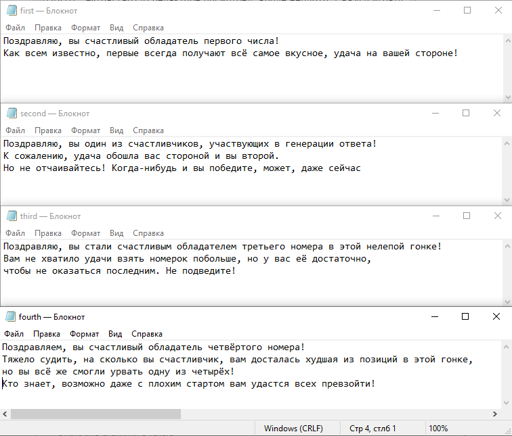Open the Правка menu in the fourth window
The height and width of the screenshot is (436, 512).
point(47,334)
